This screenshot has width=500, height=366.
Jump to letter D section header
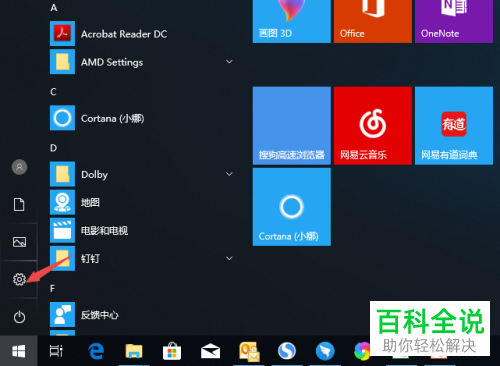click(53, 148)
